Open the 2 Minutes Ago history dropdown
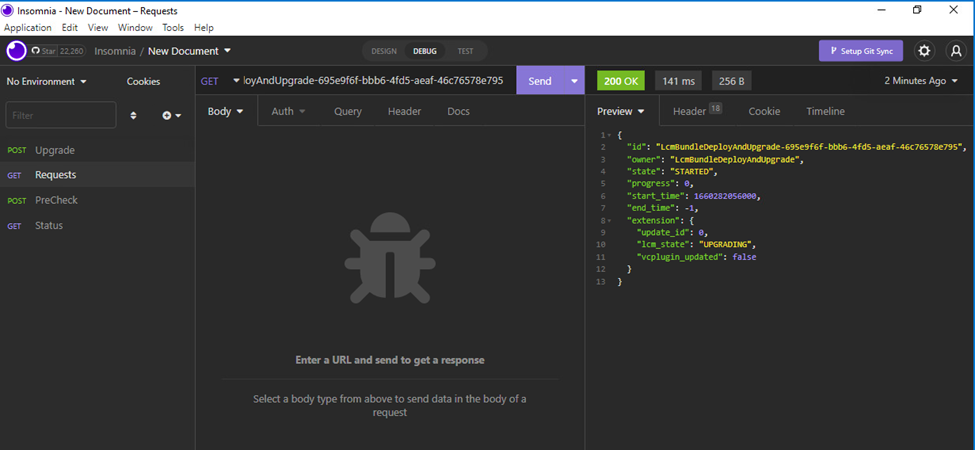The width and height of the screenshot is (975, 450). point(920,81)
